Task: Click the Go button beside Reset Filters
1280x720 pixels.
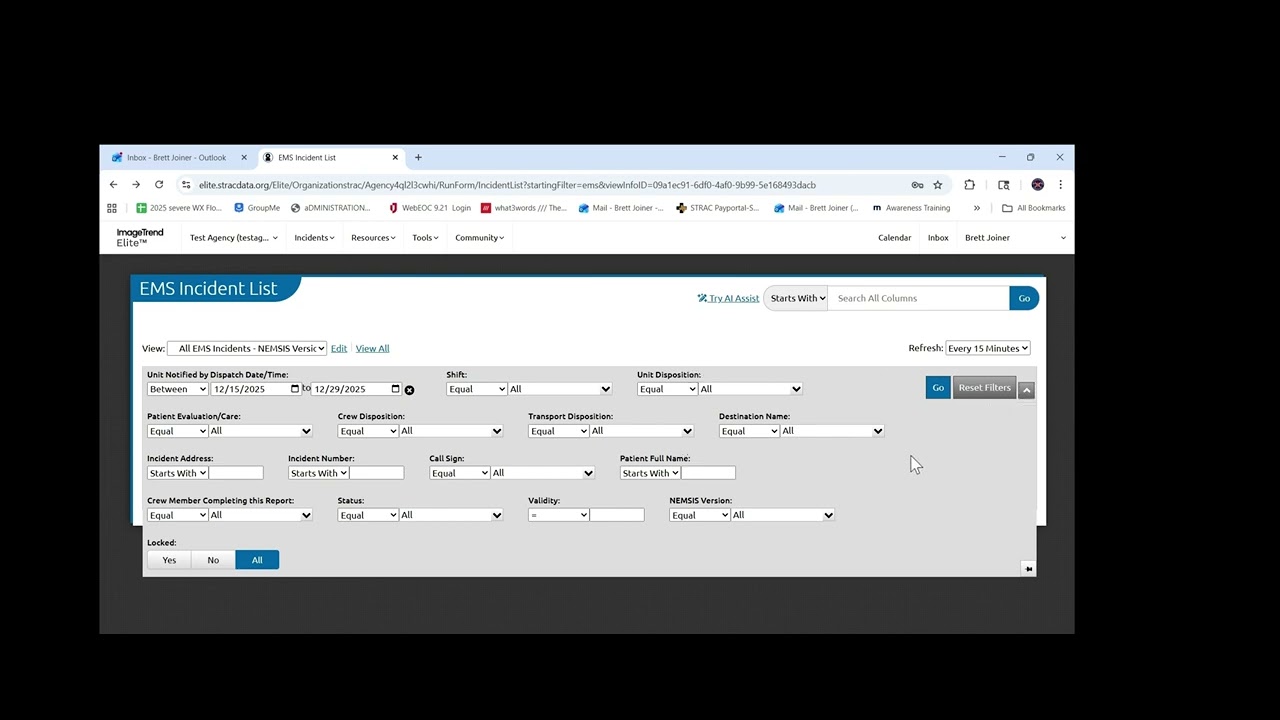Action: [x=938, y=388]
